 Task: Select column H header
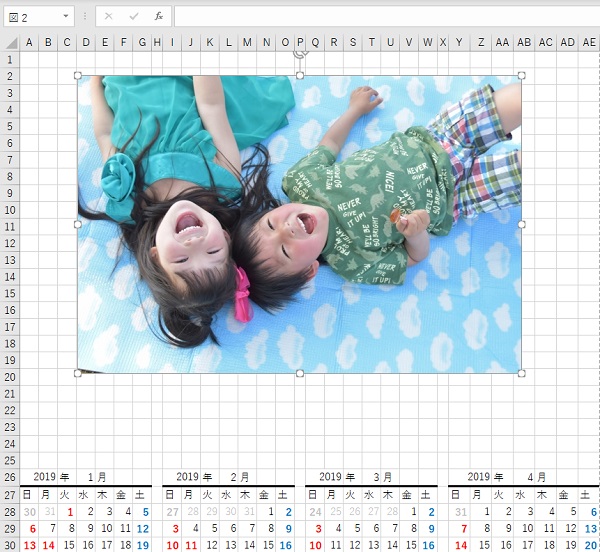coord(157,42)
